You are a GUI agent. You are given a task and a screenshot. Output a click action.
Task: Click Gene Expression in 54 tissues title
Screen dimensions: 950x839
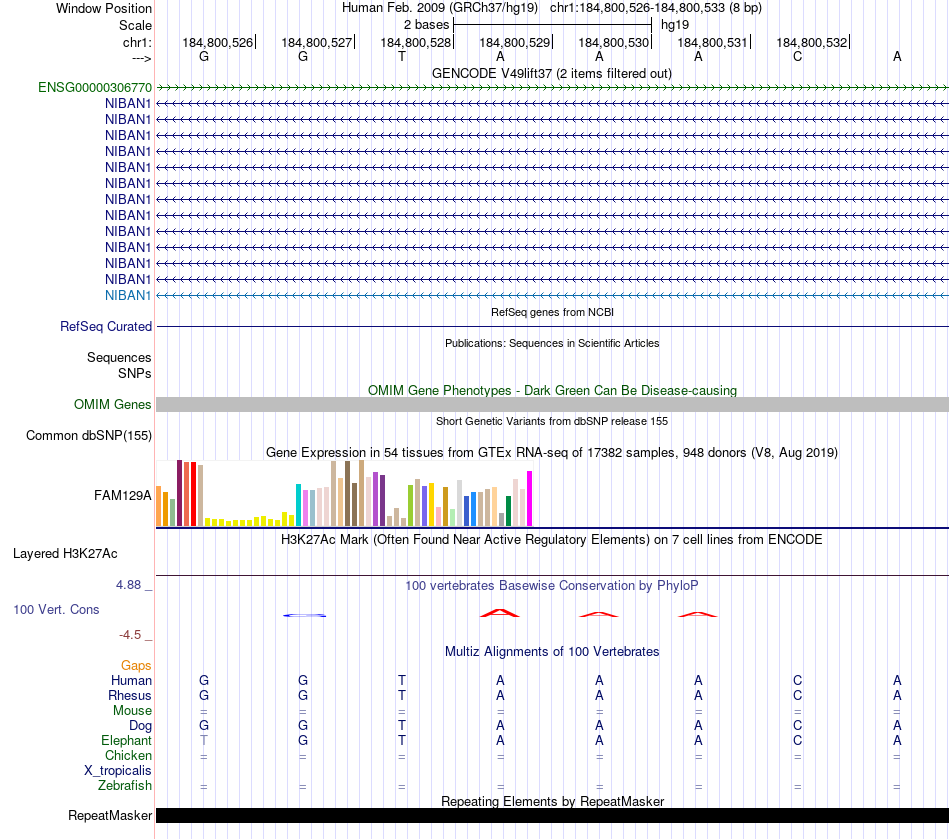(552, 453)
